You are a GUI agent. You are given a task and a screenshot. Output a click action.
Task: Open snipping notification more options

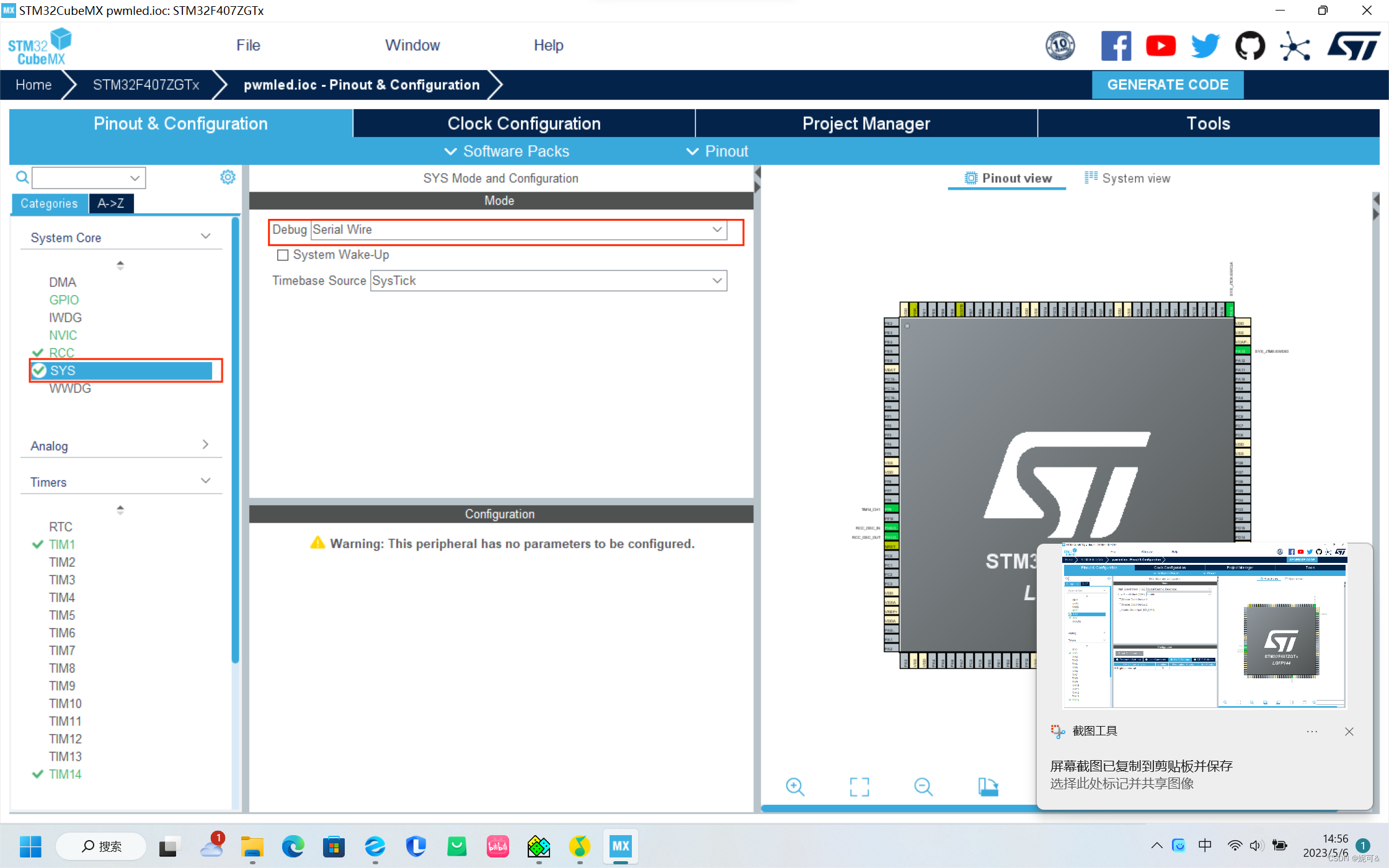tap(1312, 732)
